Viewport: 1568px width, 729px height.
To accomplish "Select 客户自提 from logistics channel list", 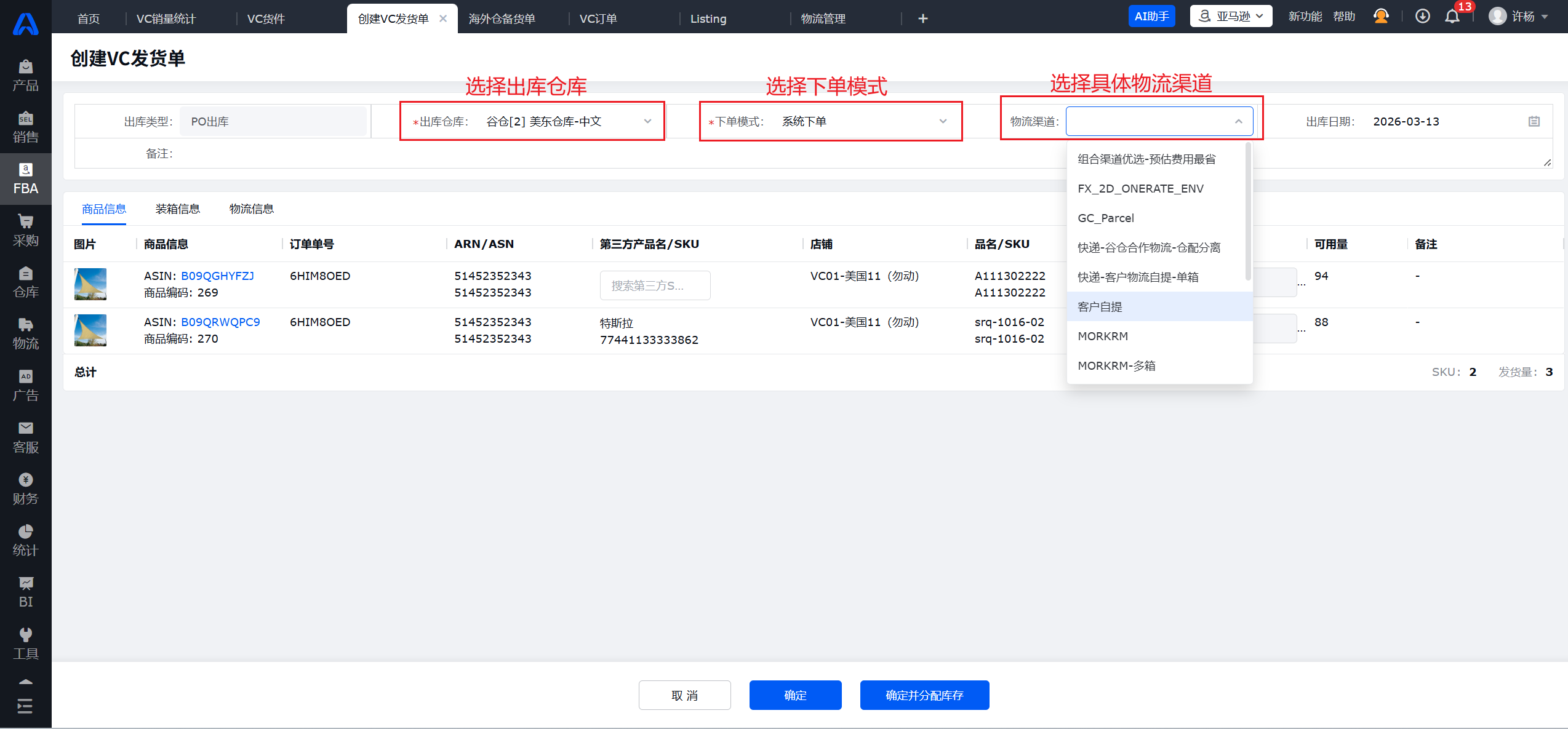I will tap(1100, 306).
